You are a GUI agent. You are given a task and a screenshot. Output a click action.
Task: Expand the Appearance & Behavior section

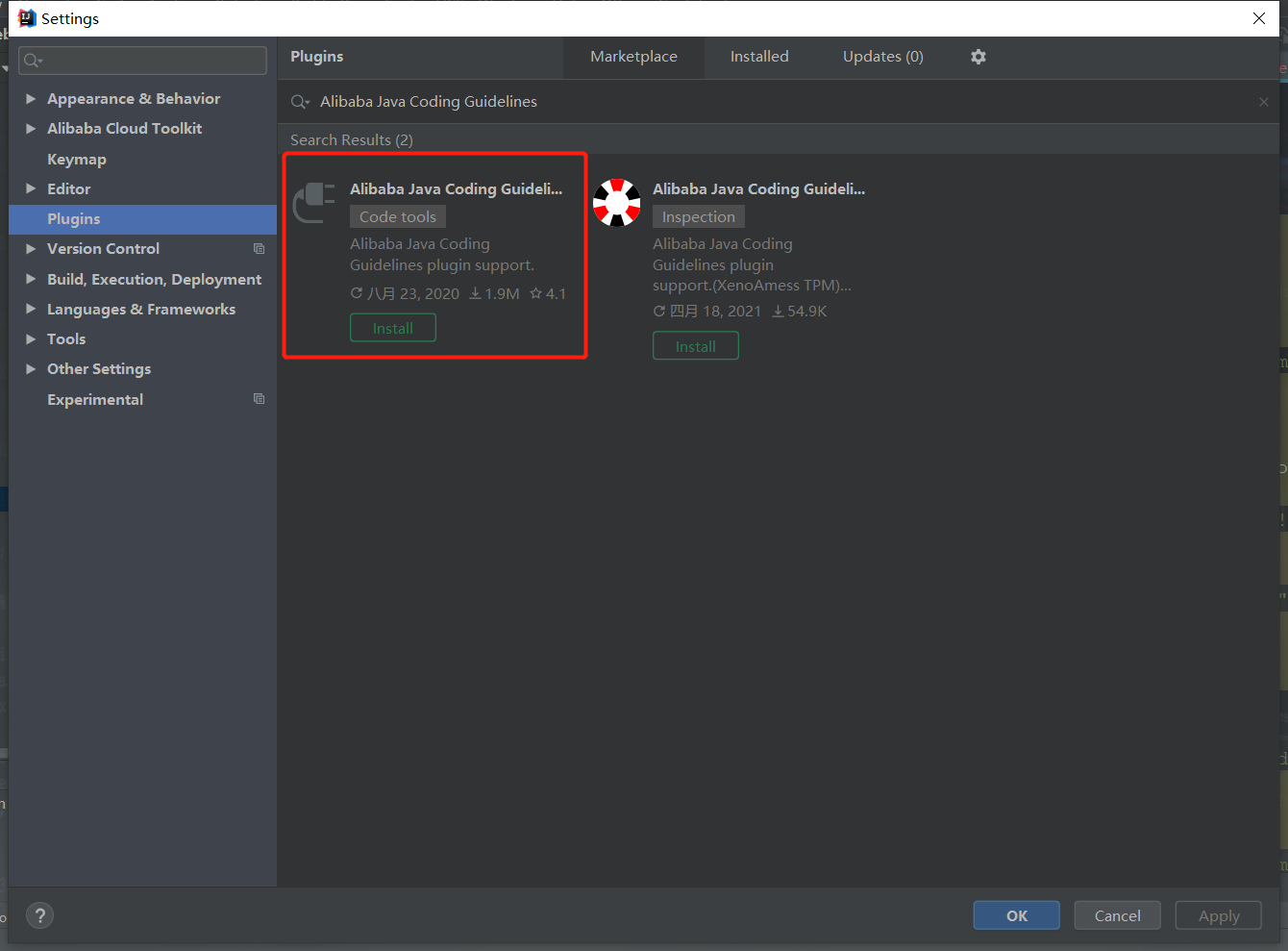(x=31, y=99)
